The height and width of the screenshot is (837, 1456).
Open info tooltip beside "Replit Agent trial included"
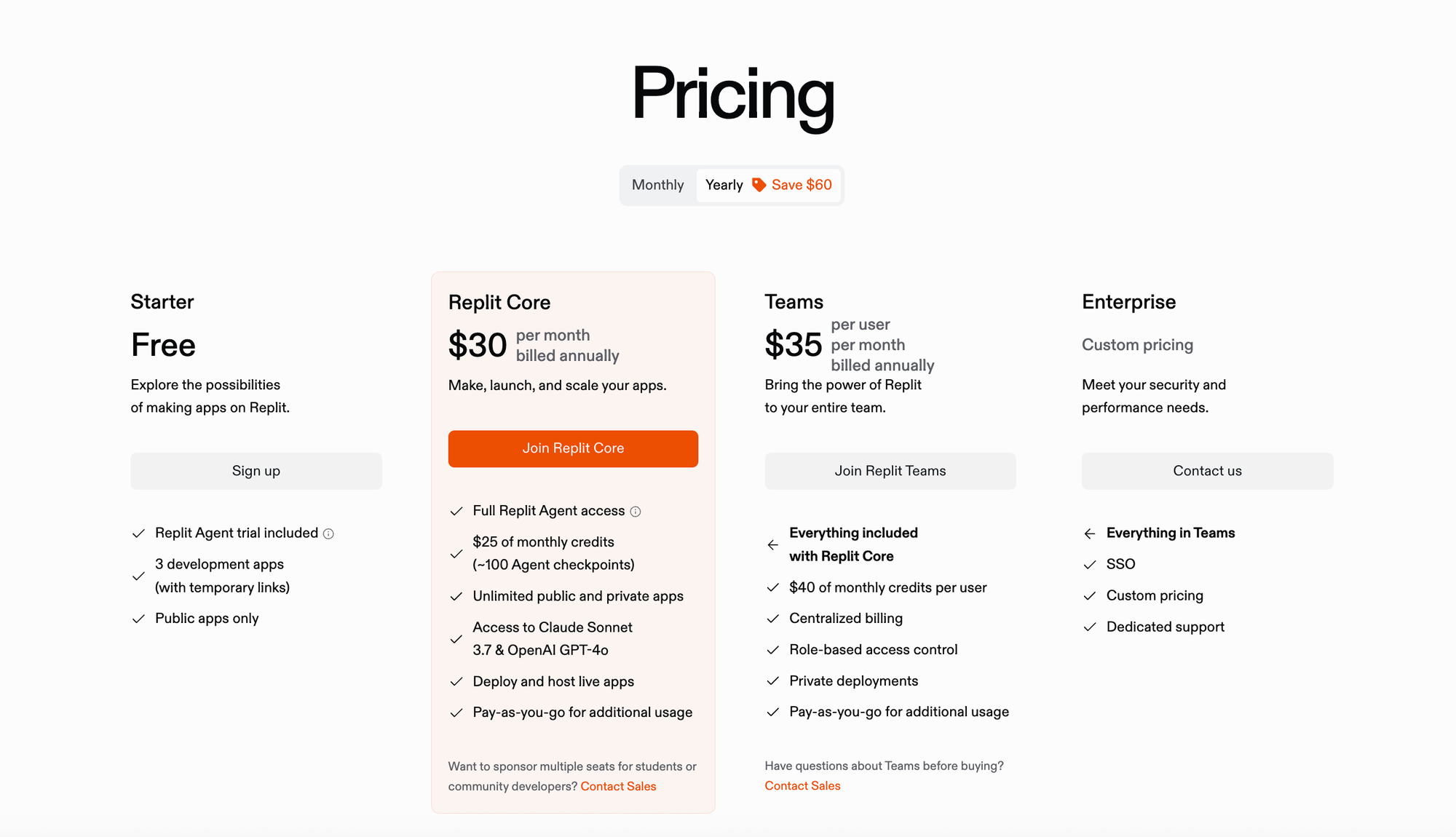coord(328,533)
